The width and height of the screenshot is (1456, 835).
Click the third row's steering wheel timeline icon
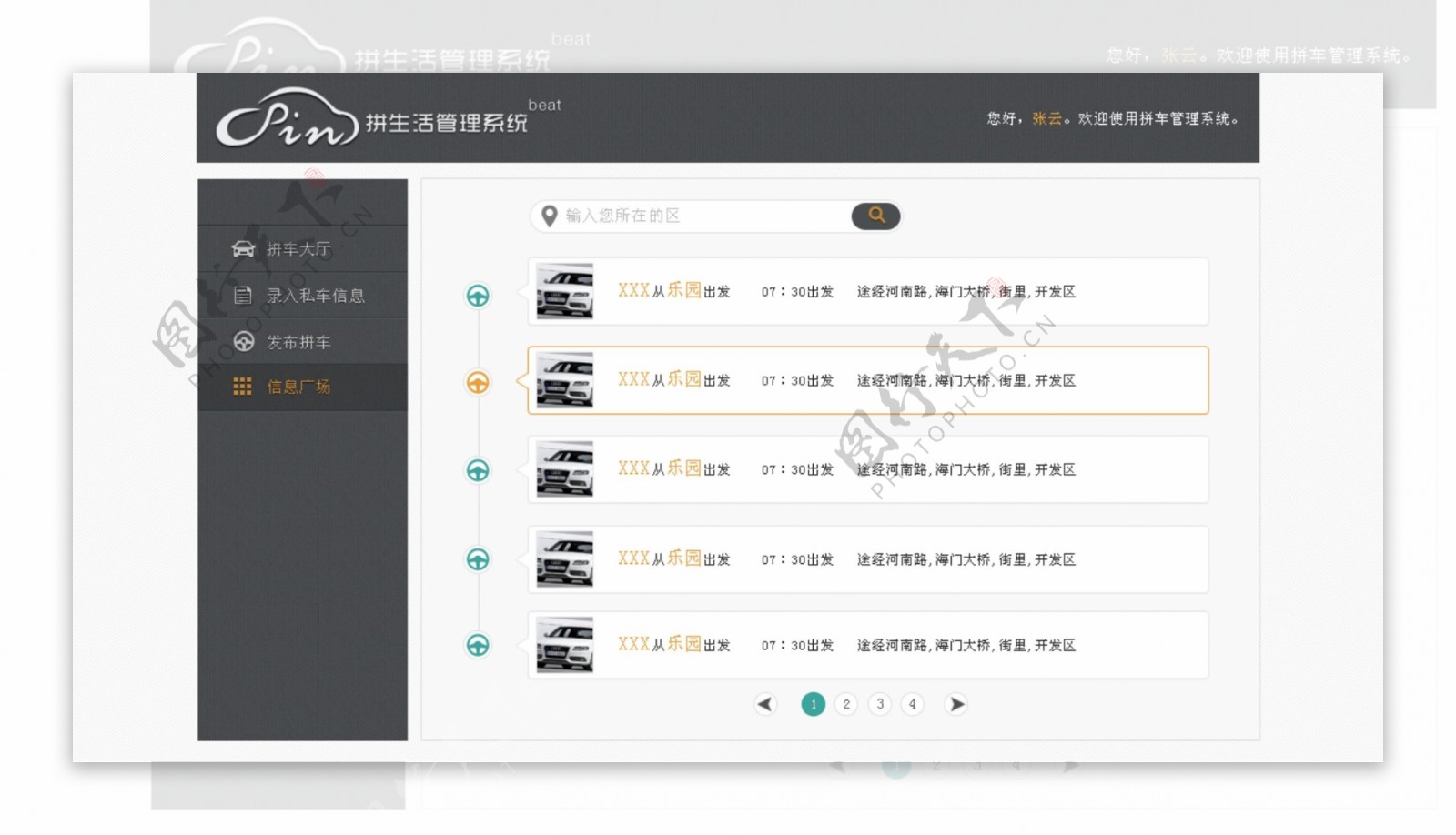click(x=478, y=470)
